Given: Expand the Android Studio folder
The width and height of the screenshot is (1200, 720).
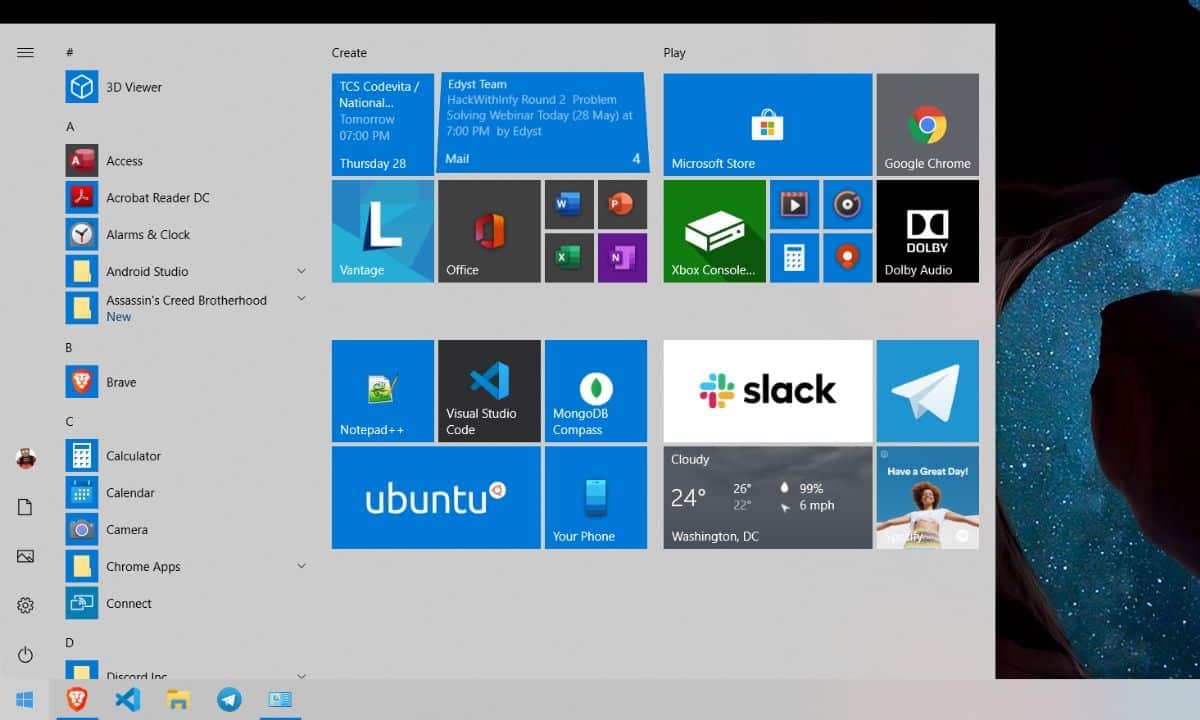Looking at the screenshot, I should click(x=301, y=271).
